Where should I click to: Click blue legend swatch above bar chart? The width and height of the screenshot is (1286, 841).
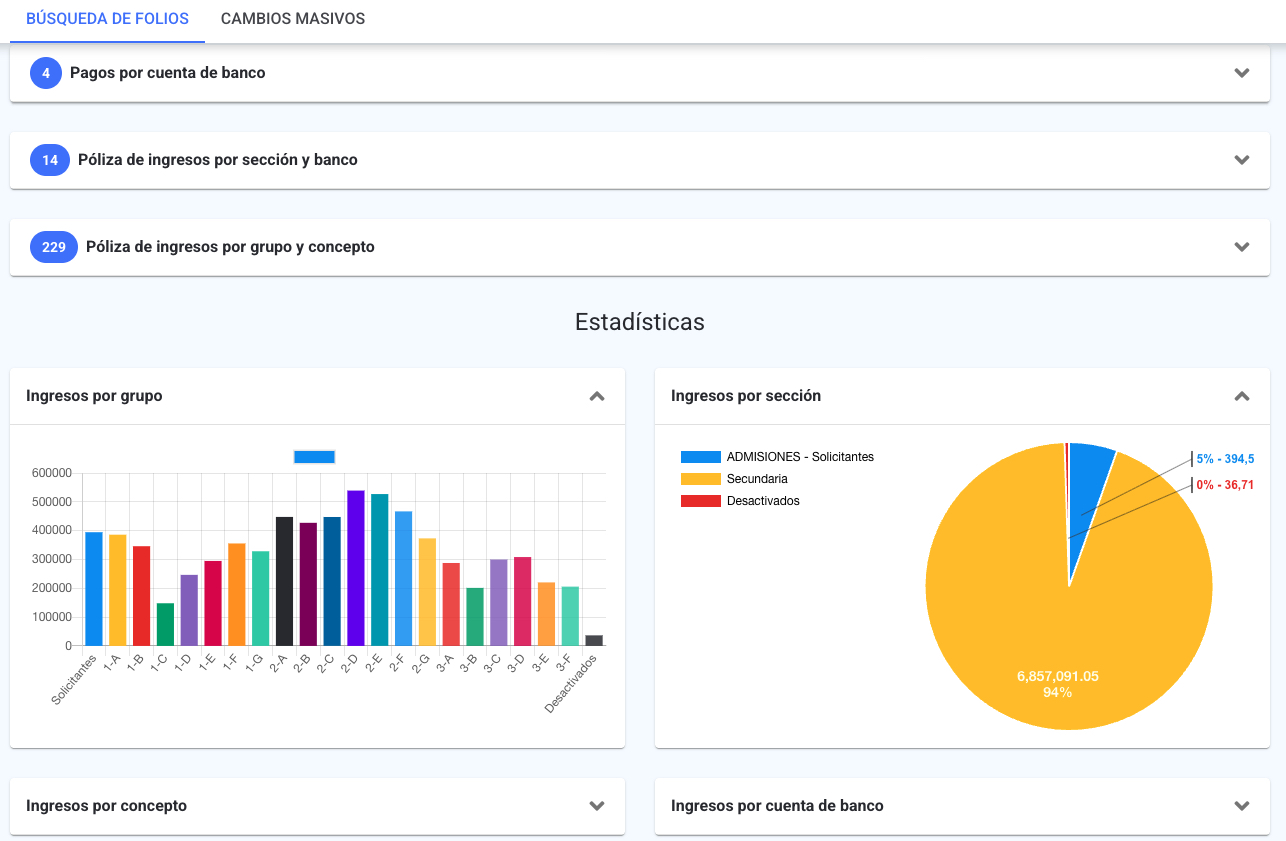[314, 457]
